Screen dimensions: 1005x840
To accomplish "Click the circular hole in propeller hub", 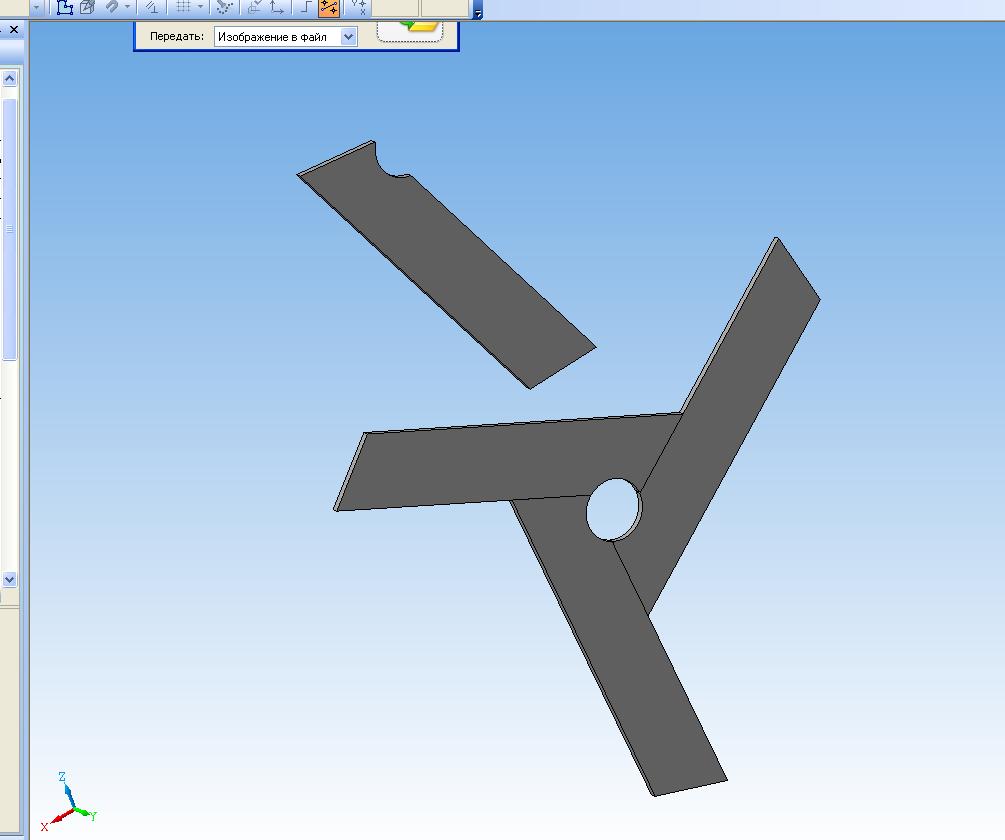I will click(x=613, y=509).
